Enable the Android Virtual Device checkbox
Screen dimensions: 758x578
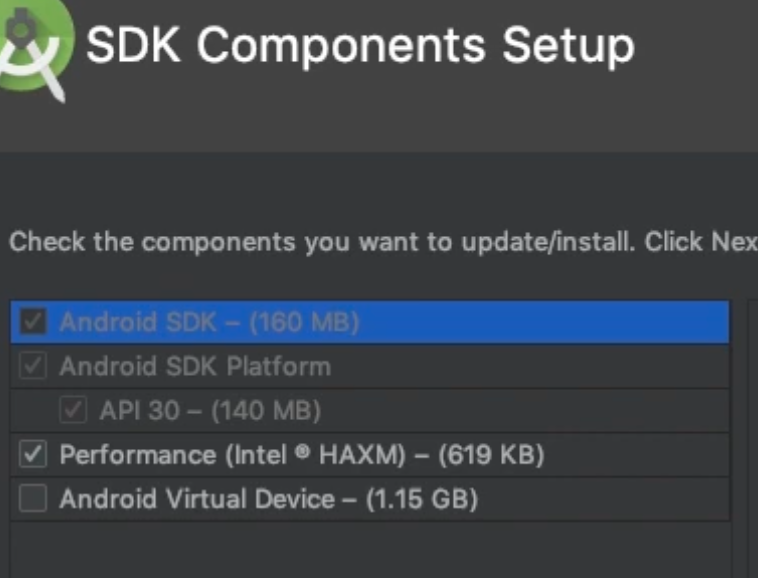34,498
